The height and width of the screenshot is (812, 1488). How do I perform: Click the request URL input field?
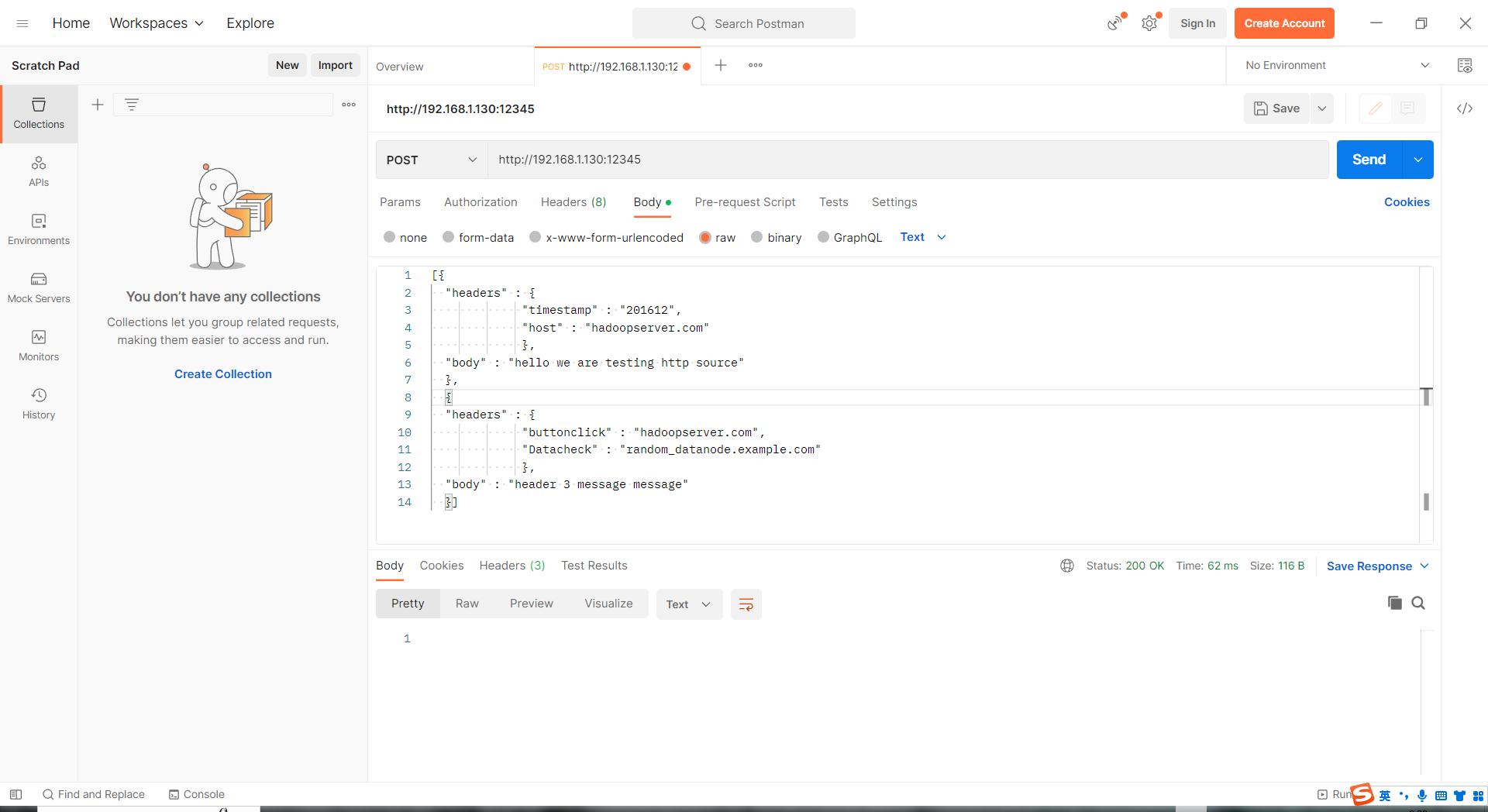point(907,160)
